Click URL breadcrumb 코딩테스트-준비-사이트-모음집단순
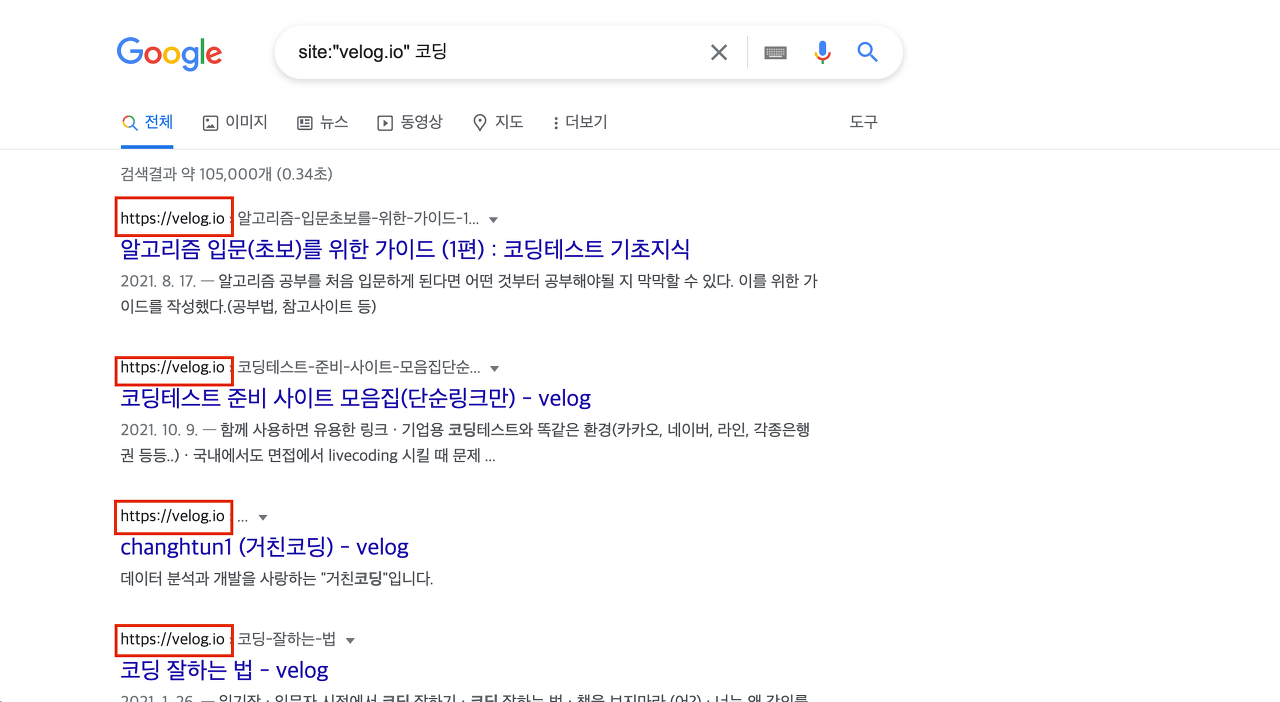This screenshot has height=702, width=1280. click(x=359, y=367)
